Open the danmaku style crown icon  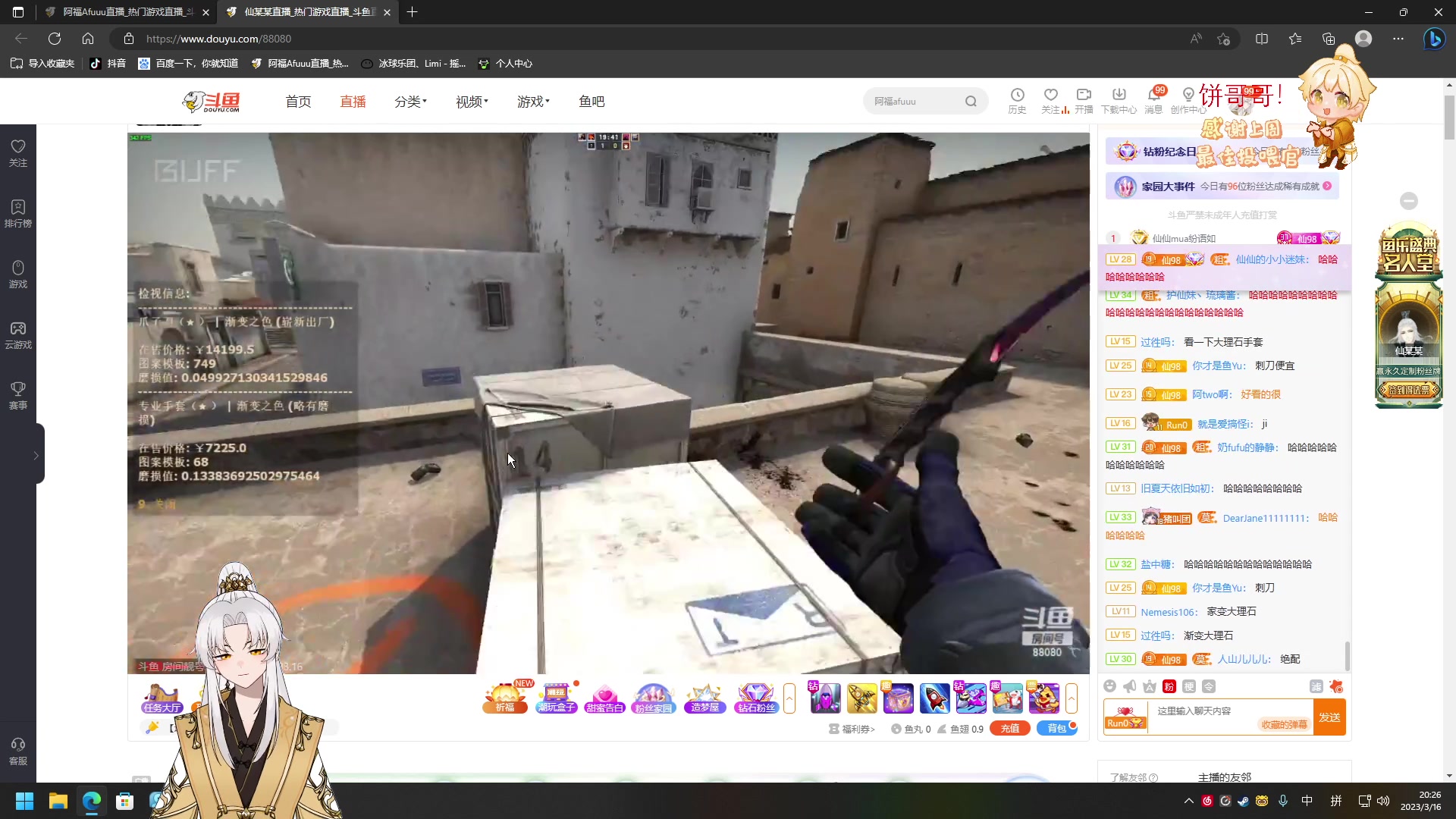pos(1150,686)
